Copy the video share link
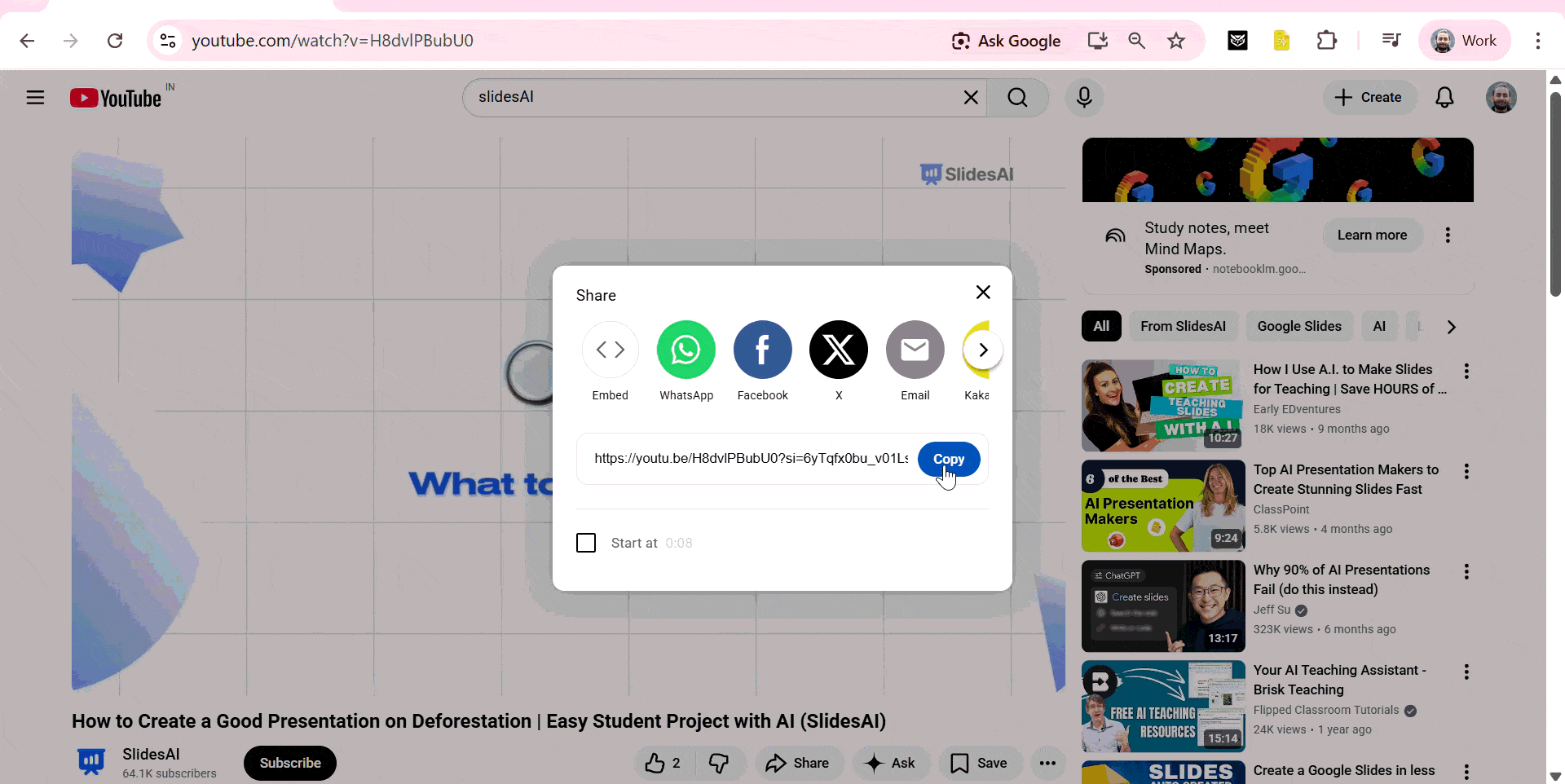This screenshot has width=1565, height=784. click(x=948, y=459)
